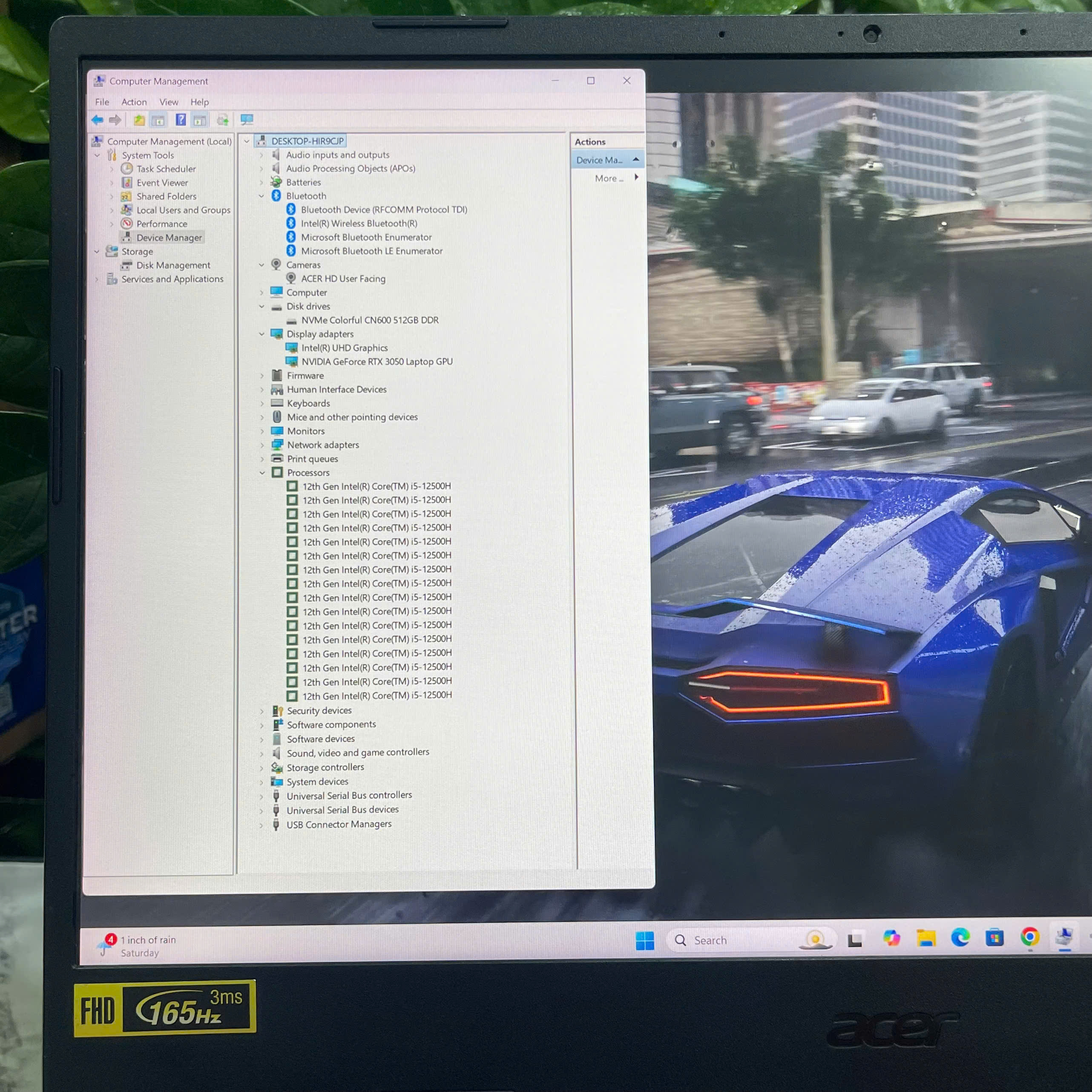Open Google Chrome from the taskbar

coord(1030,937)
